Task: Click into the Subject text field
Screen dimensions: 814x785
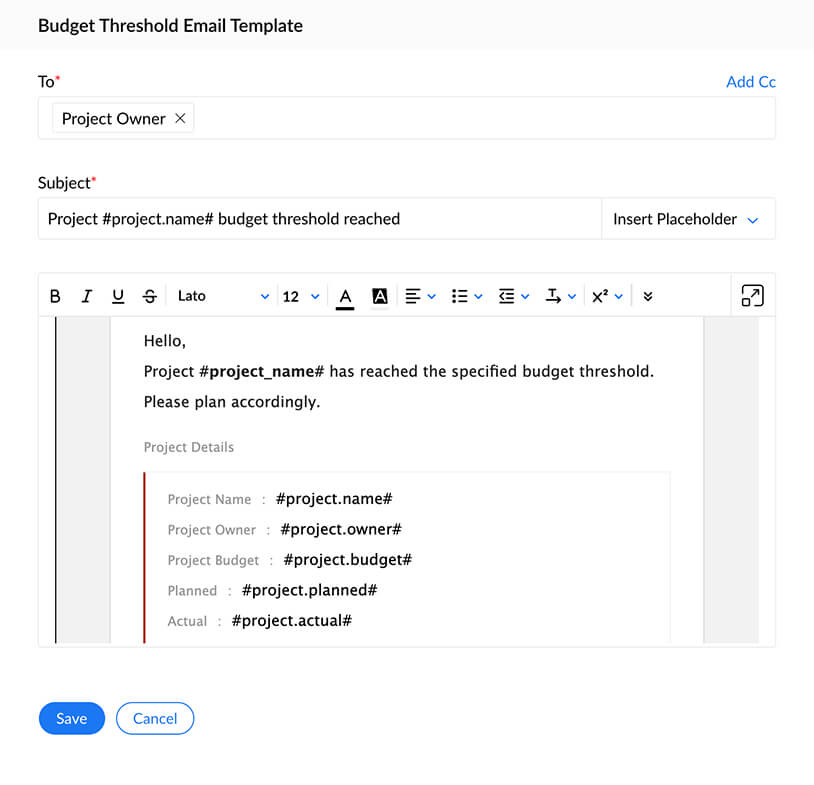Action: coord(320,219)
